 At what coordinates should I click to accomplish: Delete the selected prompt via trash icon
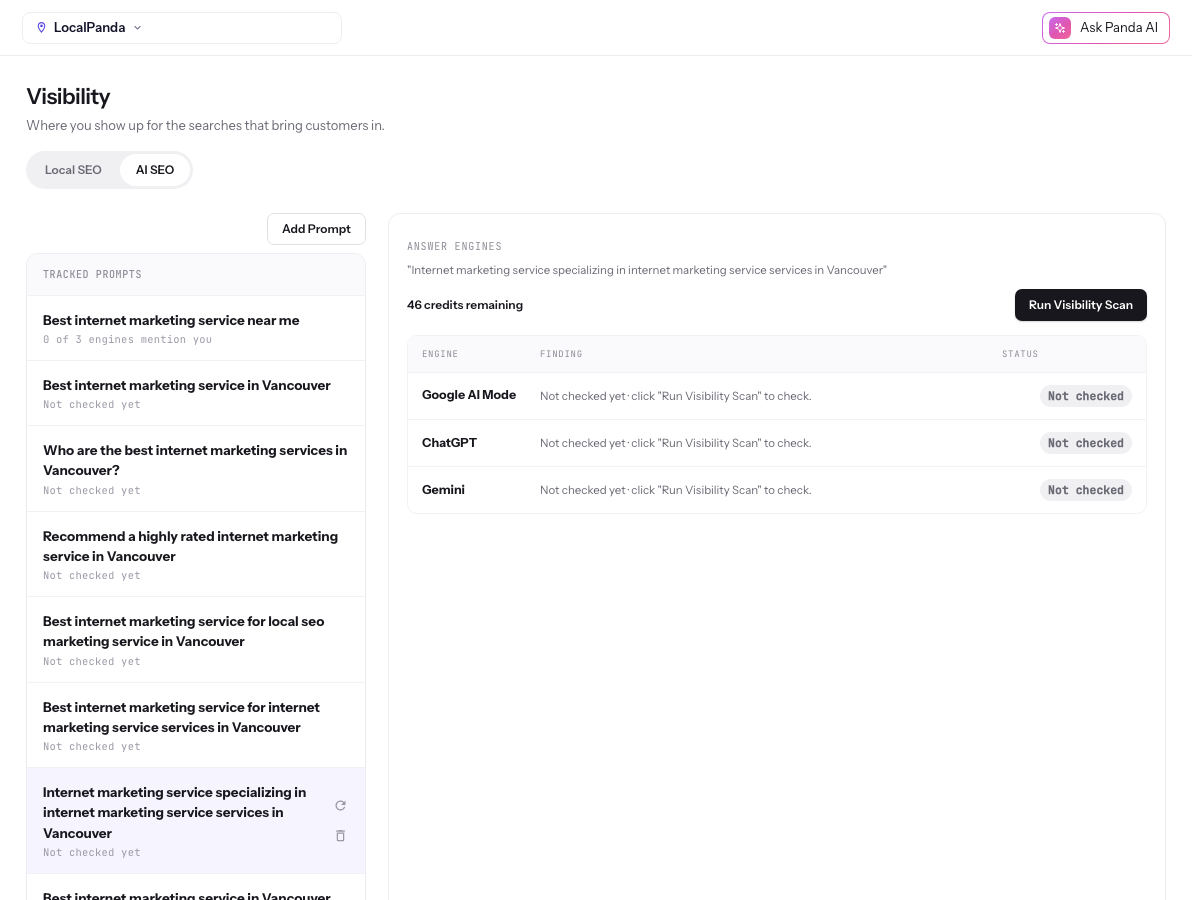[x=341, y=835]
